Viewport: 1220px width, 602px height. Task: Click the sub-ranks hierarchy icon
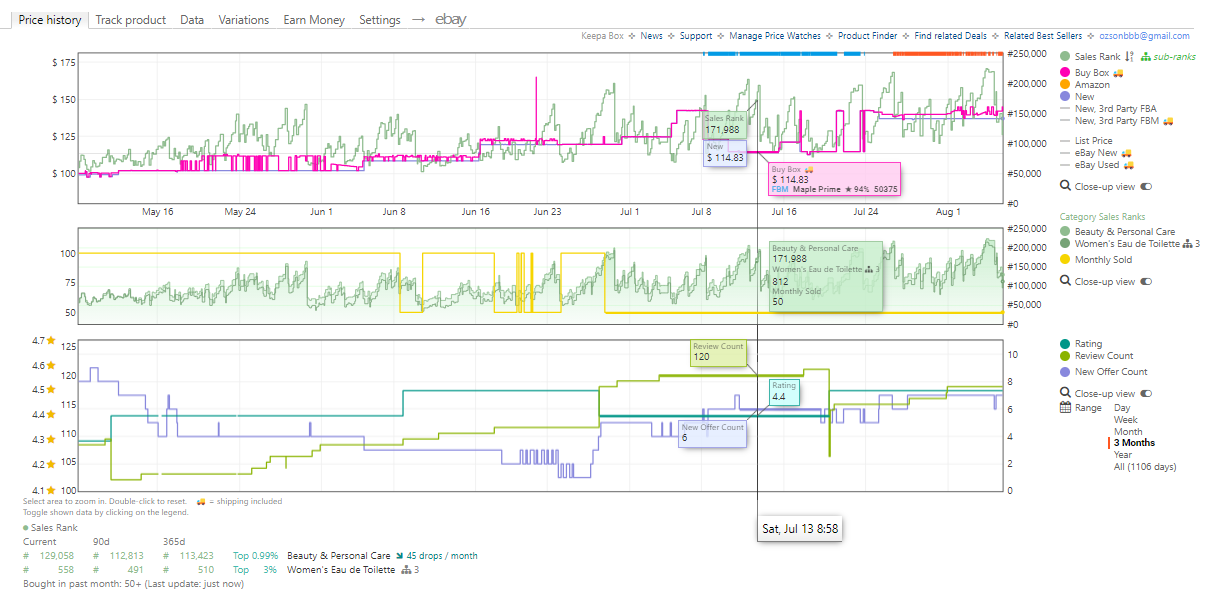[1146, 57]
